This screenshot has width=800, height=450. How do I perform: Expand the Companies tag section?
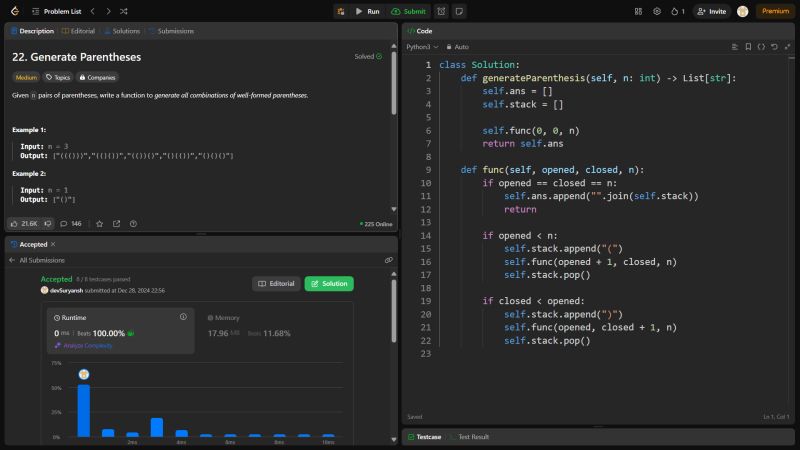coord(97,77)
